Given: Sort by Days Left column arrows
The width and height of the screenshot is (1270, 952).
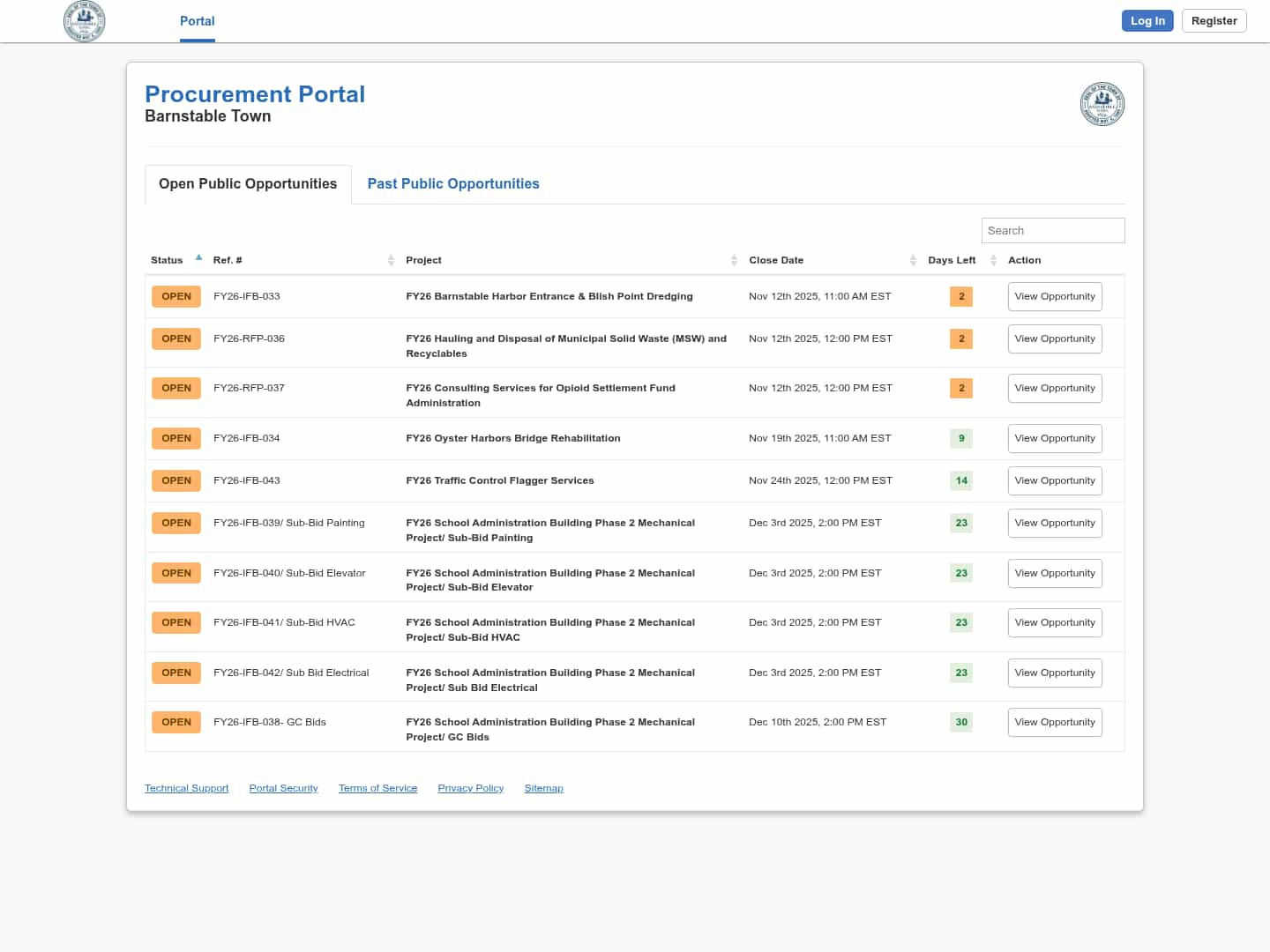Looking at the screenshot, I should (x=993, y=260).
